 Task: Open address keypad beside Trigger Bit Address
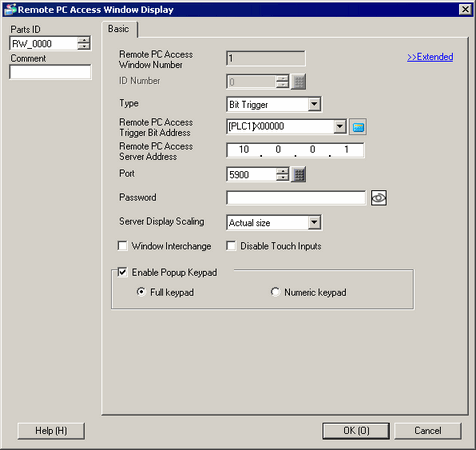(x=358, y=127)
